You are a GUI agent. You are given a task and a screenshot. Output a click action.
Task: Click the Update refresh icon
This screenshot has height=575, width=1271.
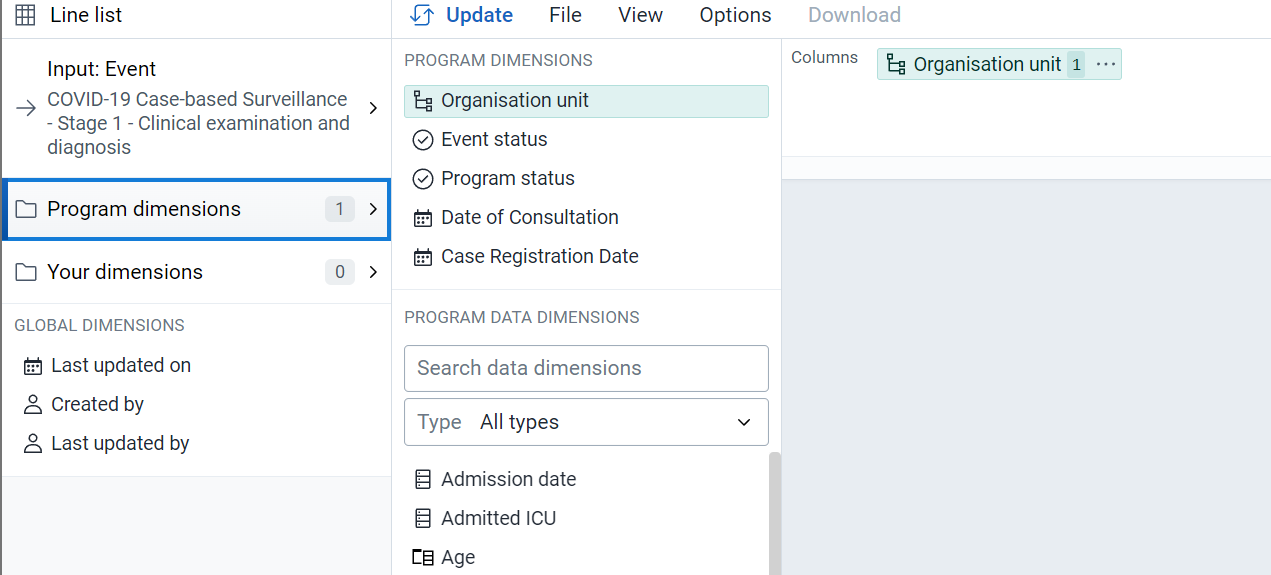click(422, 15)
